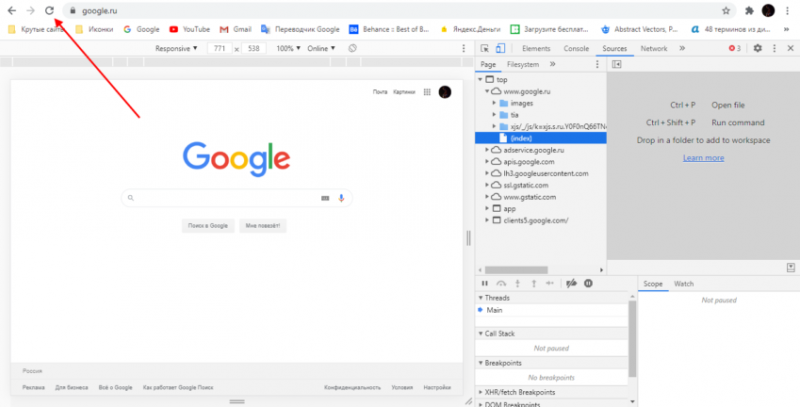Deactivate breakpoints toggle icon
This screenshot has width=800, height=407.
click(571, 284)
